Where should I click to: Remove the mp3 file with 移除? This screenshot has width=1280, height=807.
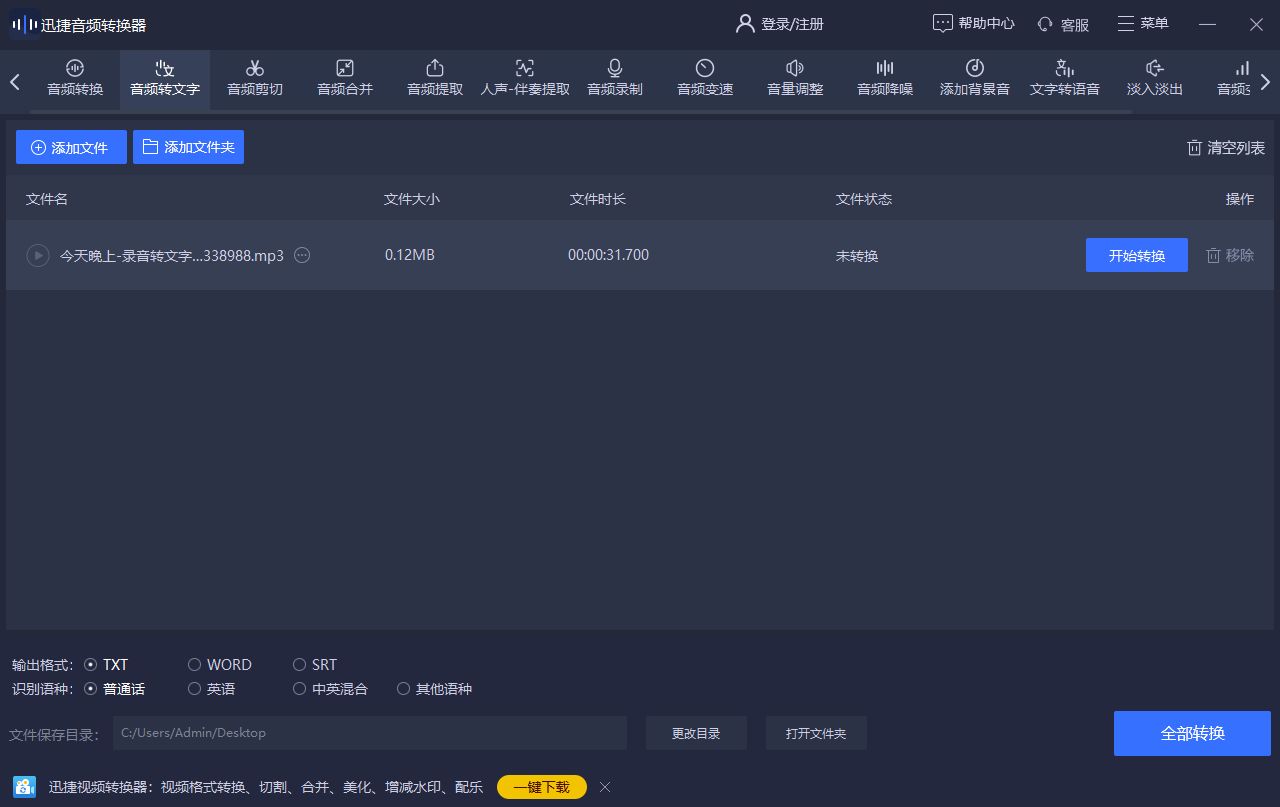tap(1230, 255)
